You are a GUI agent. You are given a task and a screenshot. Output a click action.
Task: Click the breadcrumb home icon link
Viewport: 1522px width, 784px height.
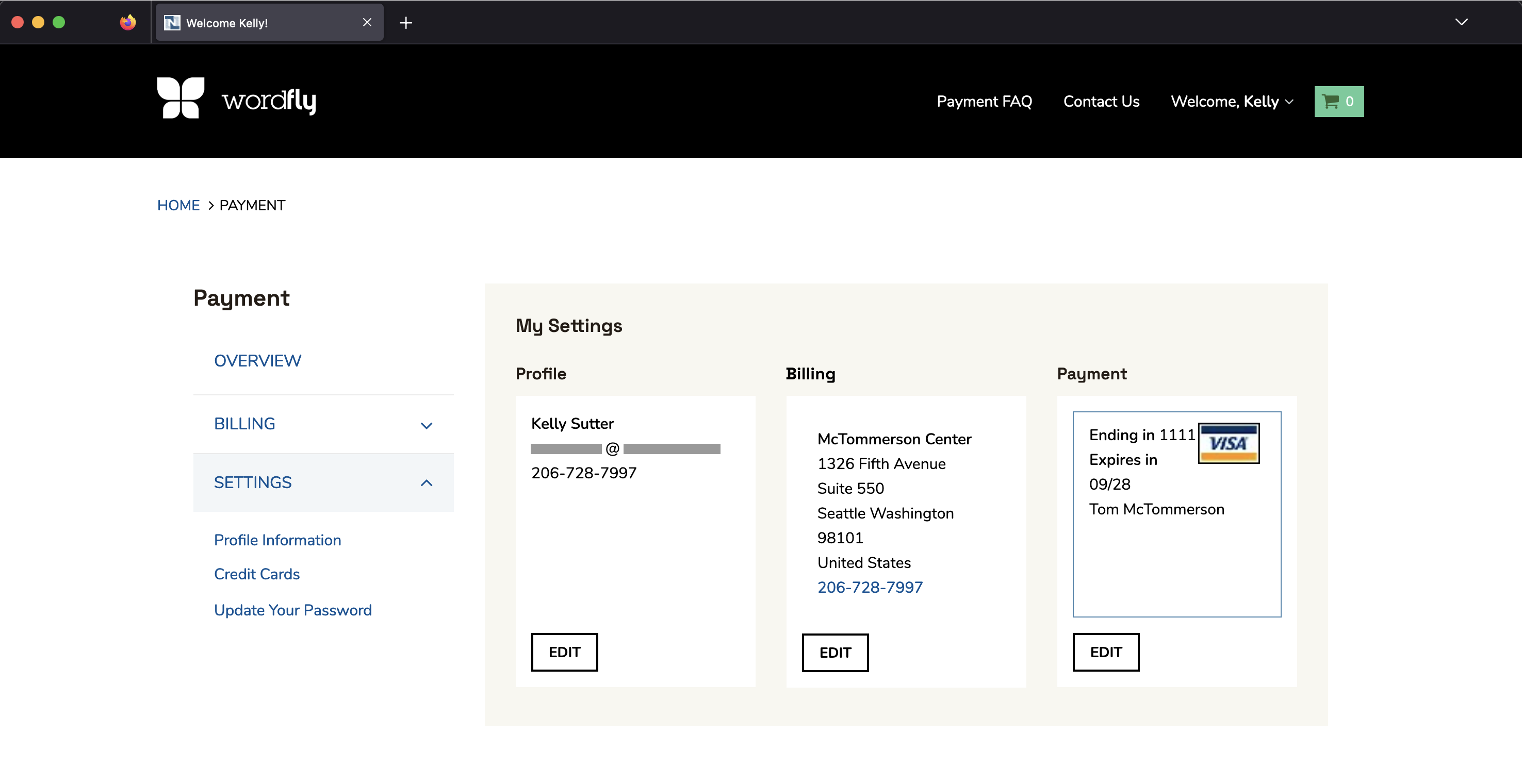click(177, 205)
